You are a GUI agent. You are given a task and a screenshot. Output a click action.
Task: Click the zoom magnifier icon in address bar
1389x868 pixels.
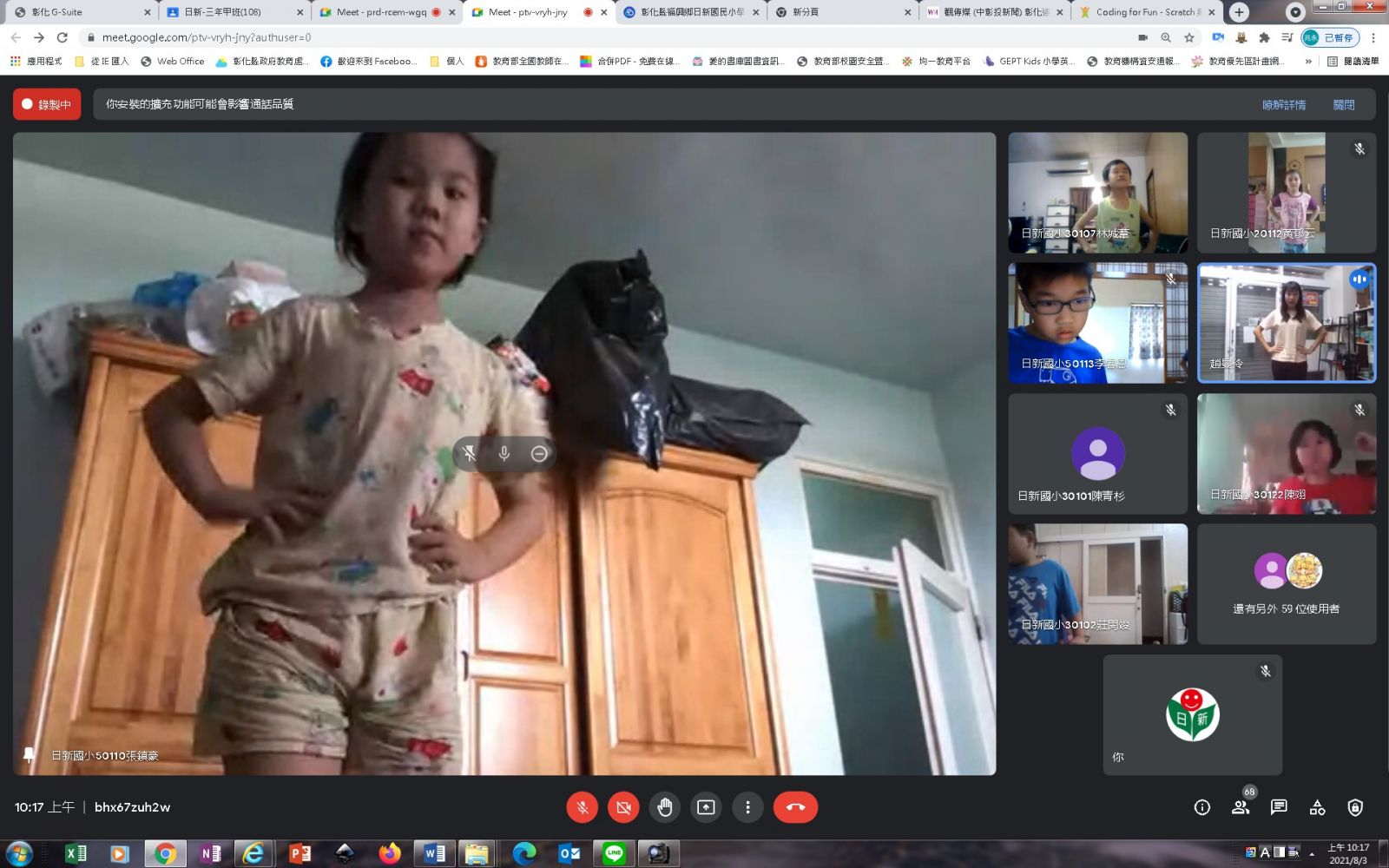point(1166,37)
